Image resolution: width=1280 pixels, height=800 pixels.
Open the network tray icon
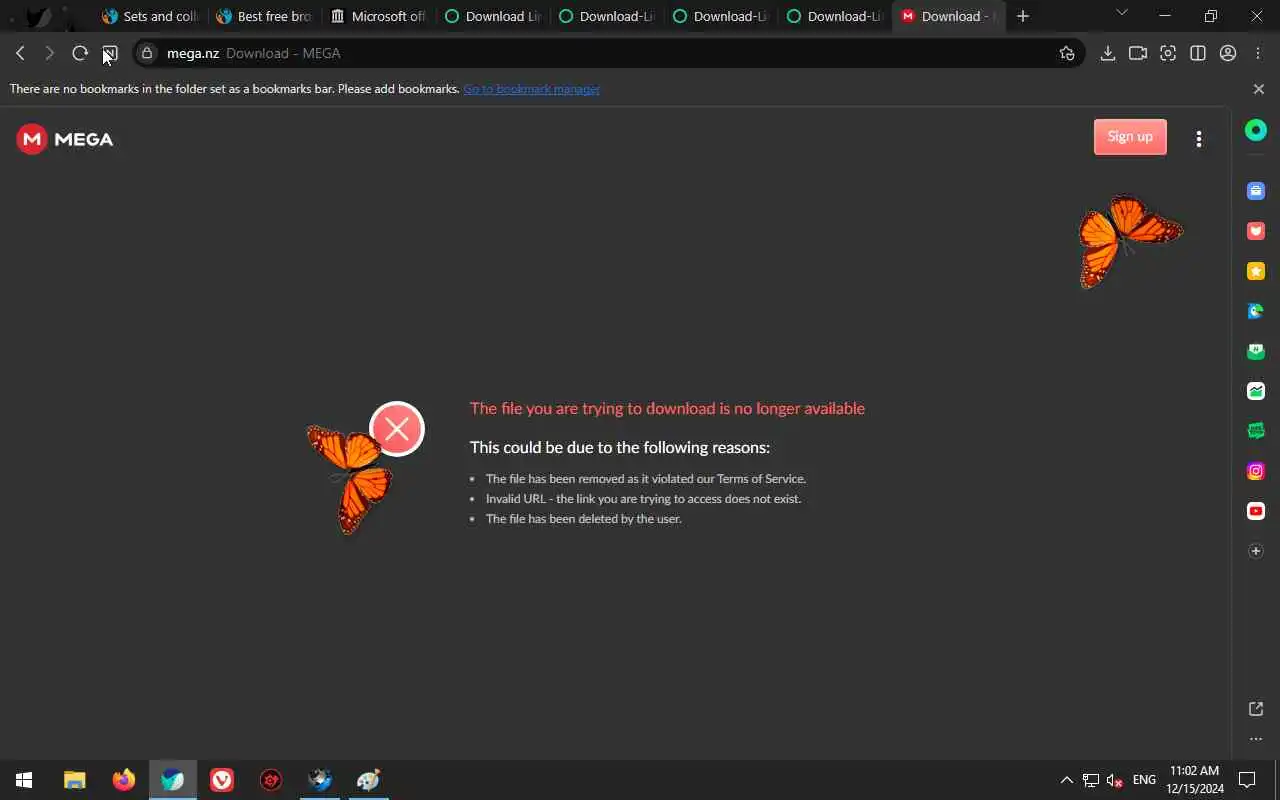[x=1091, y=780]
